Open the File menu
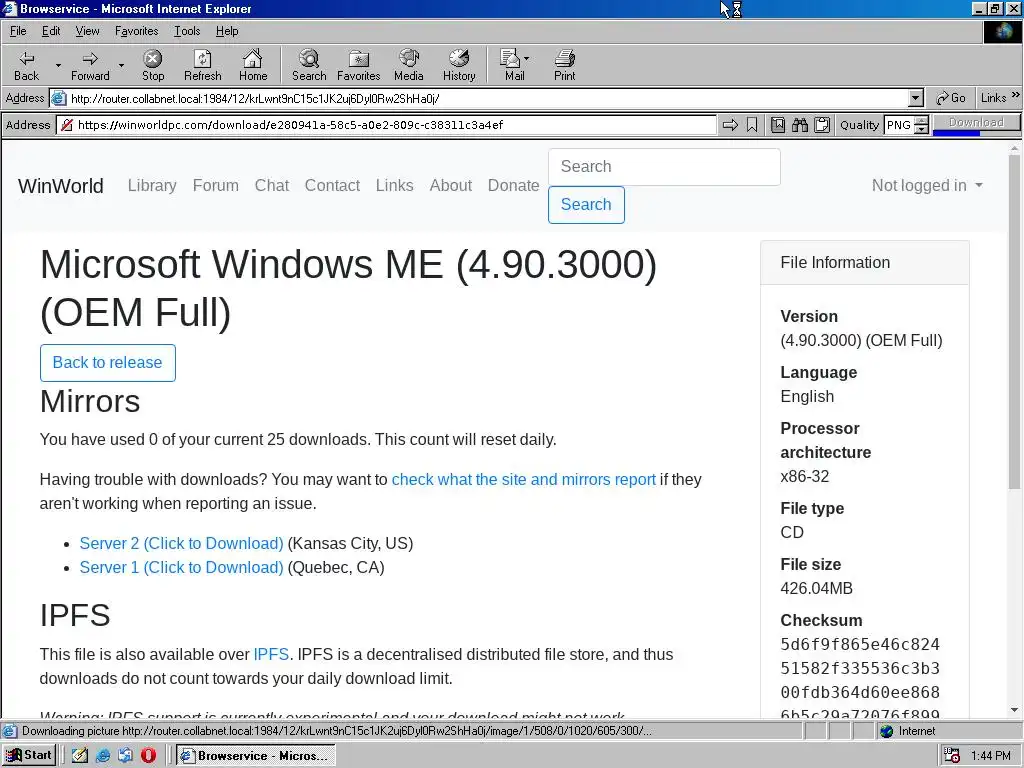This screenshot has width=1024, height=768. click(18, 31)
